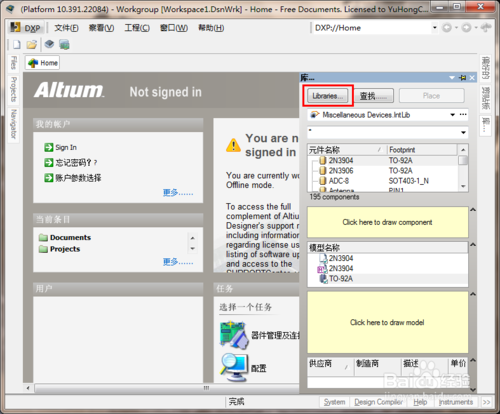Open the 察看(V) menu
Viewport: 500px width, 414px height.
pos(101,28)
